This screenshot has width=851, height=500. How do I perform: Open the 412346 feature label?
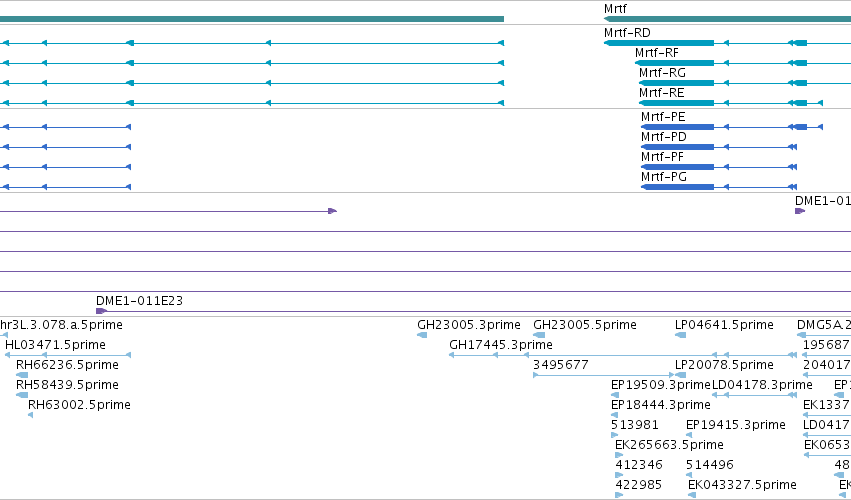click(639, 465)
